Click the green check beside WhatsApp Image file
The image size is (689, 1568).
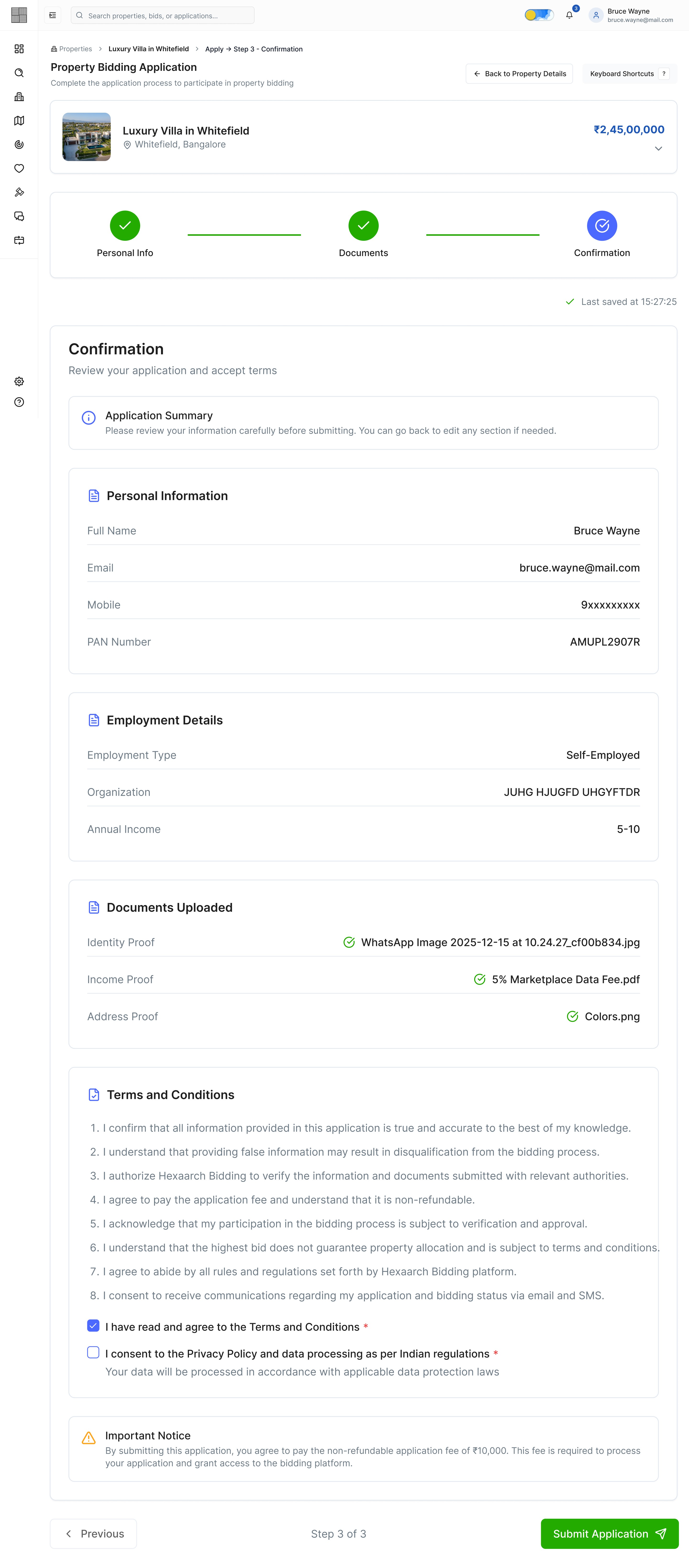[x=349, y=942]
